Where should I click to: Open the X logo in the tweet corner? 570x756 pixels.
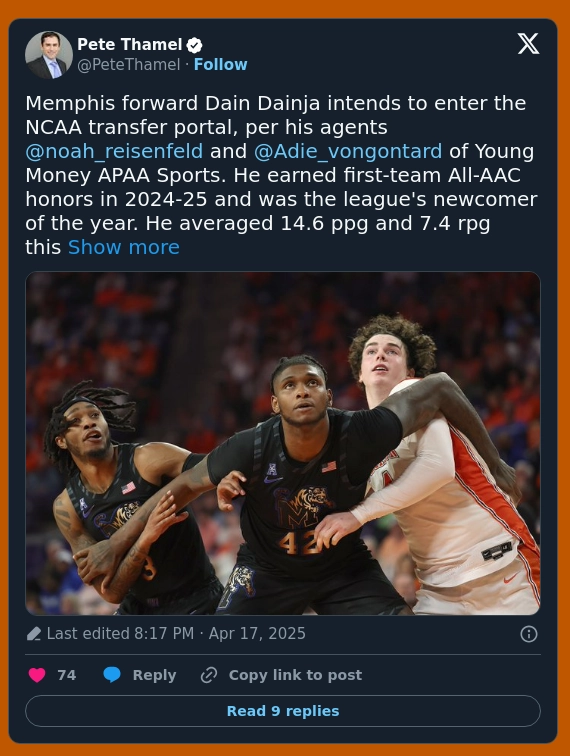tap(529, 44)
